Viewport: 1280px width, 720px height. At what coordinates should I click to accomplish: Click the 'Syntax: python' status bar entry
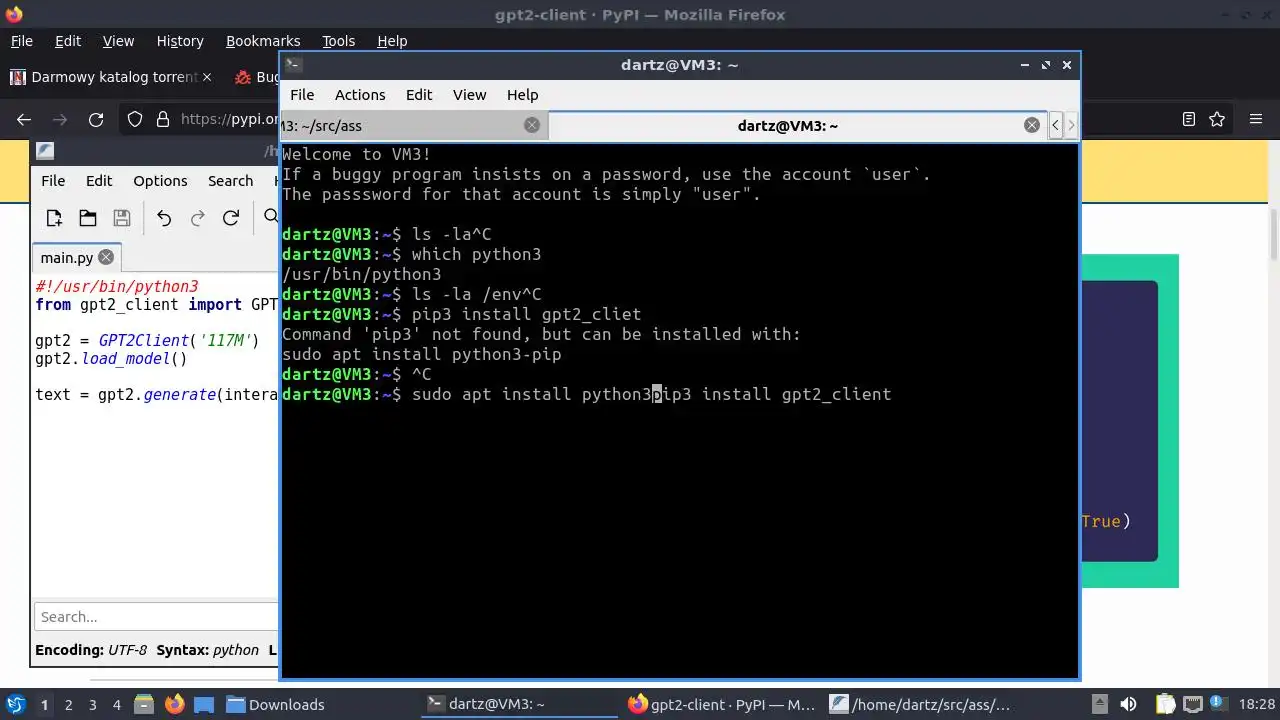(207, 650)
